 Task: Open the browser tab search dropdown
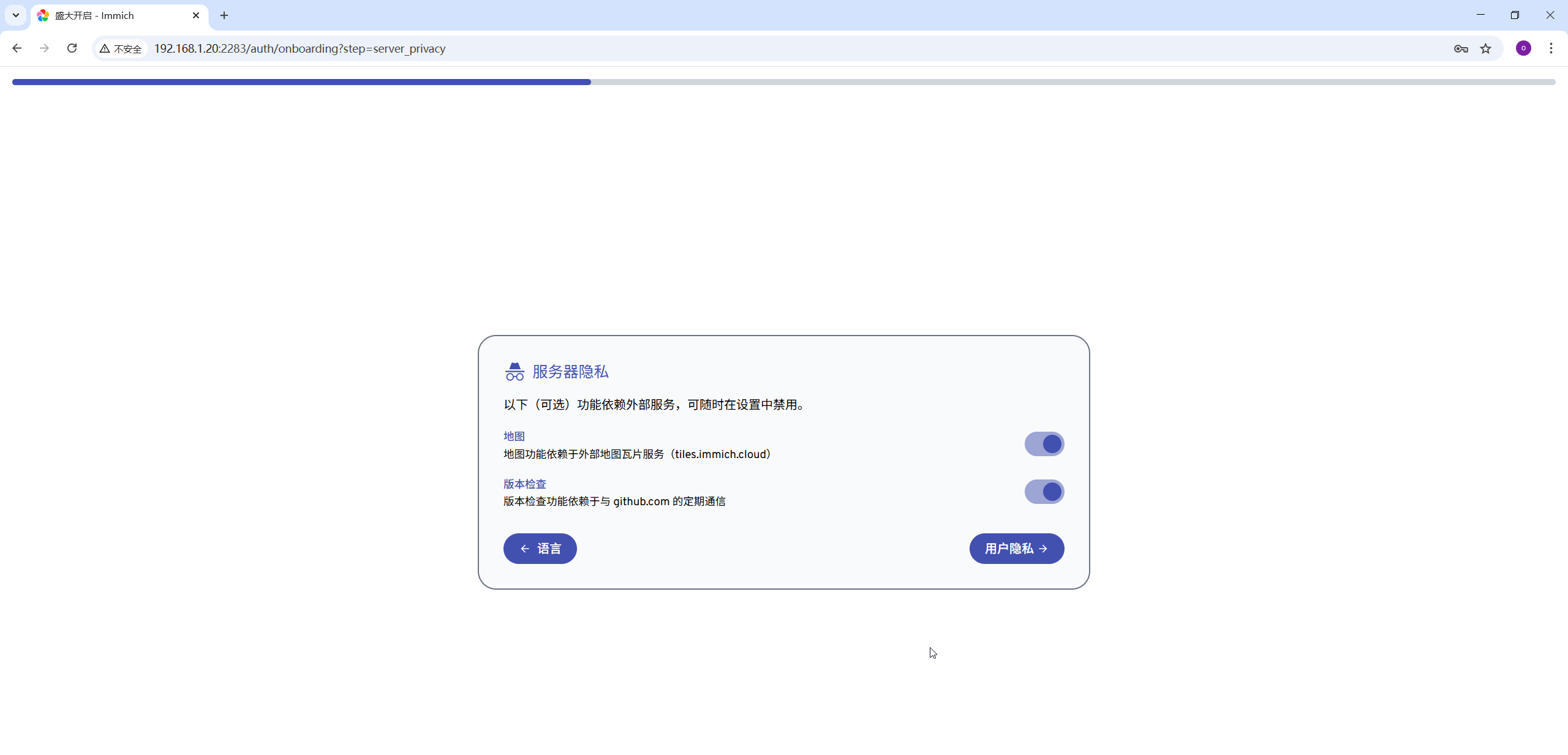click(x=16, y=15)
